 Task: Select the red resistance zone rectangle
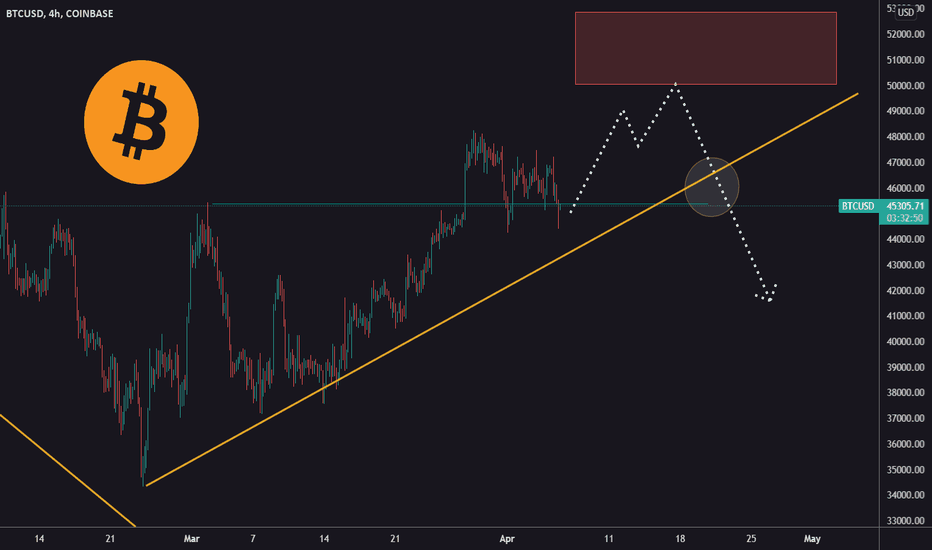706,48
